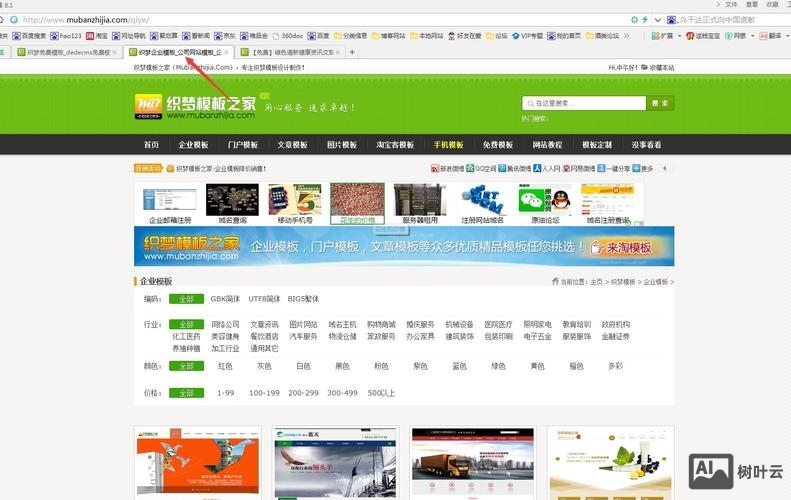The height and width of the screenshot is (500, 791).
Task: Share the page to 腾讯微博
Action: 515,169
